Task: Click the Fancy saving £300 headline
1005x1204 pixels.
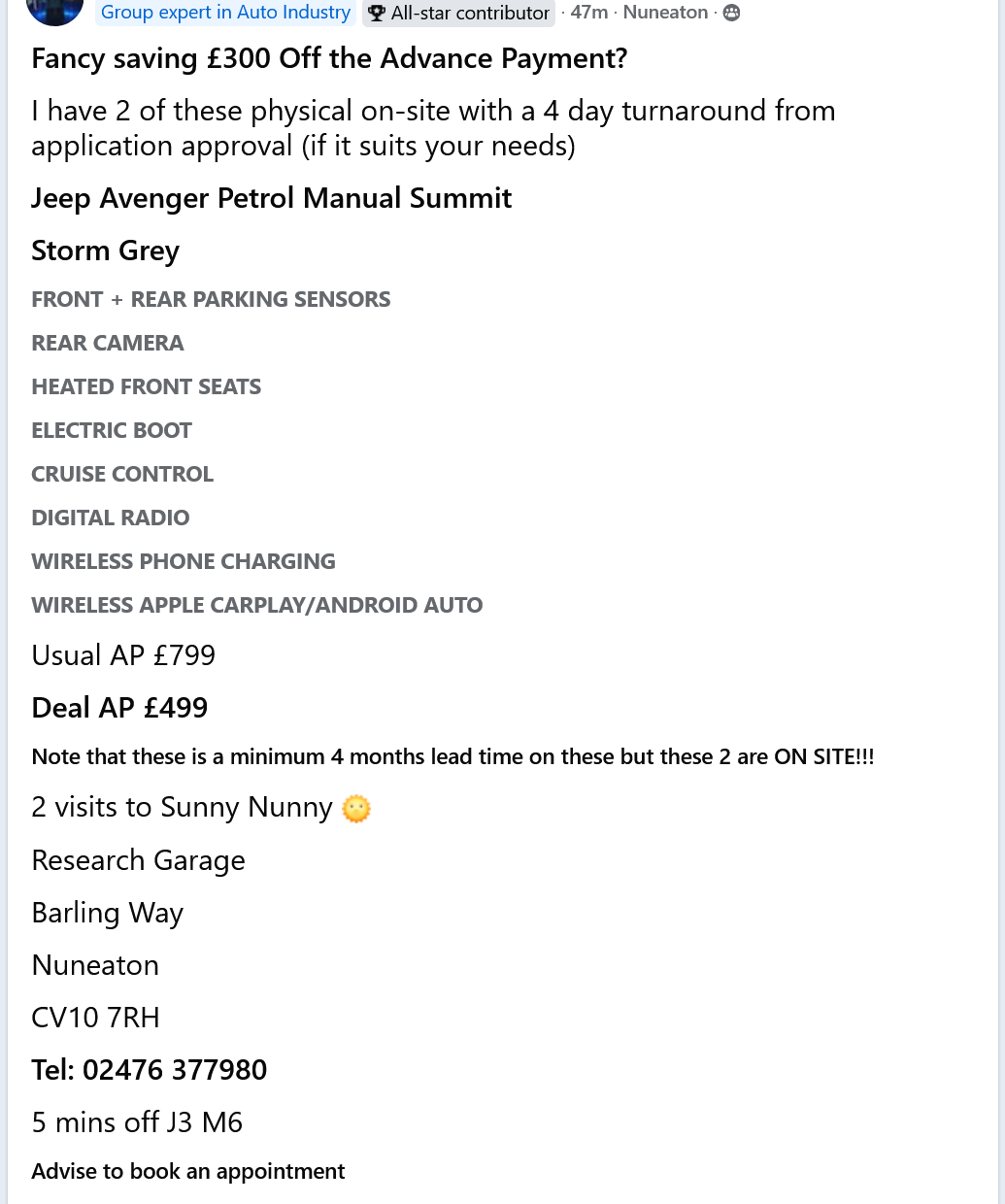Action: pos(329,59)
